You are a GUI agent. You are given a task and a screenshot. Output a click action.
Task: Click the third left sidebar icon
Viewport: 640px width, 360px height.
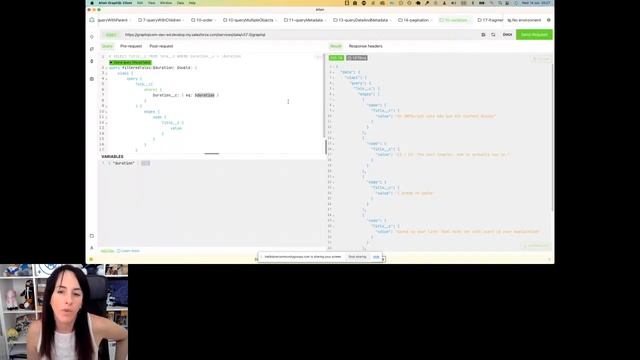[92, 61]
